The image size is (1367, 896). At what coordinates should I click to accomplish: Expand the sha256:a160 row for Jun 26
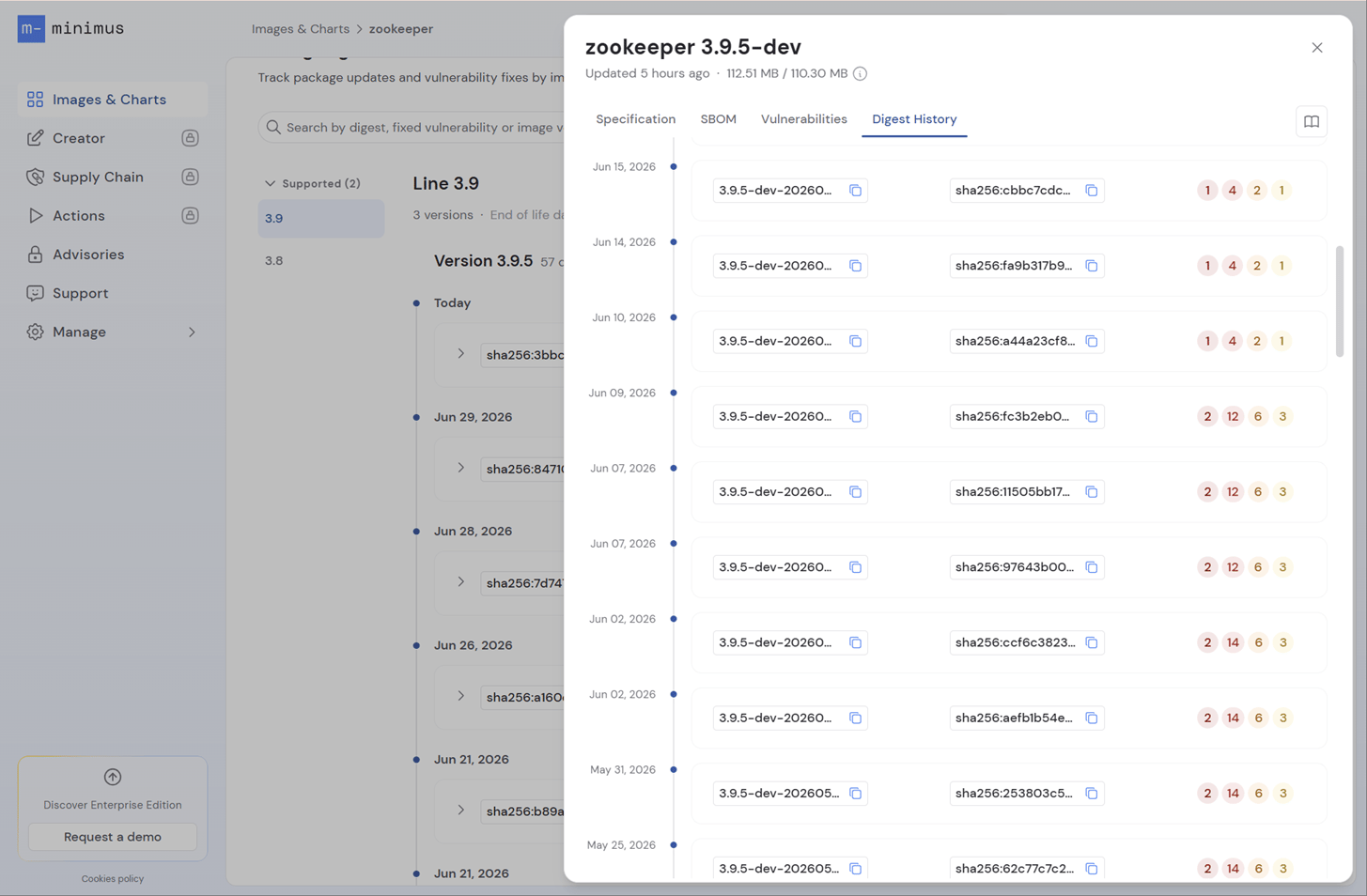(460, 696)
